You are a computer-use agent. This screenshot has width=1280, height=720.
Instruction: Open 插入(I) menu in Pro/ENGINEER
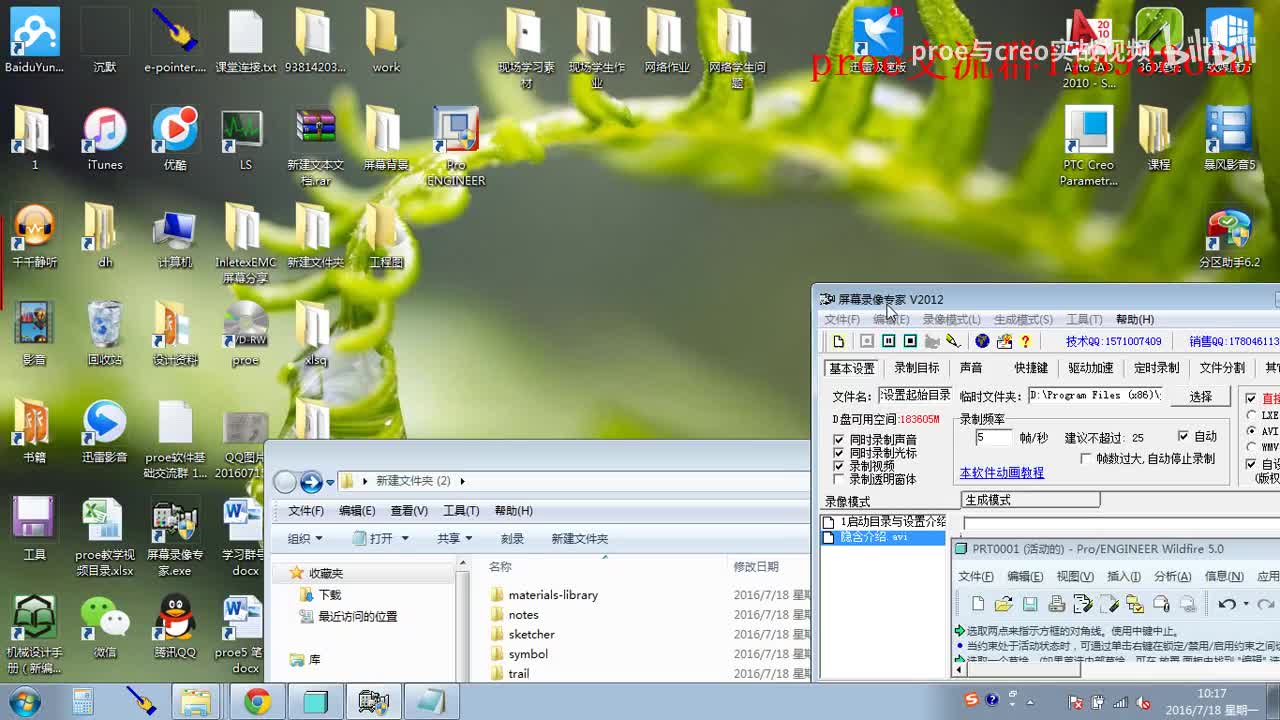click(x=1123, y=576)
